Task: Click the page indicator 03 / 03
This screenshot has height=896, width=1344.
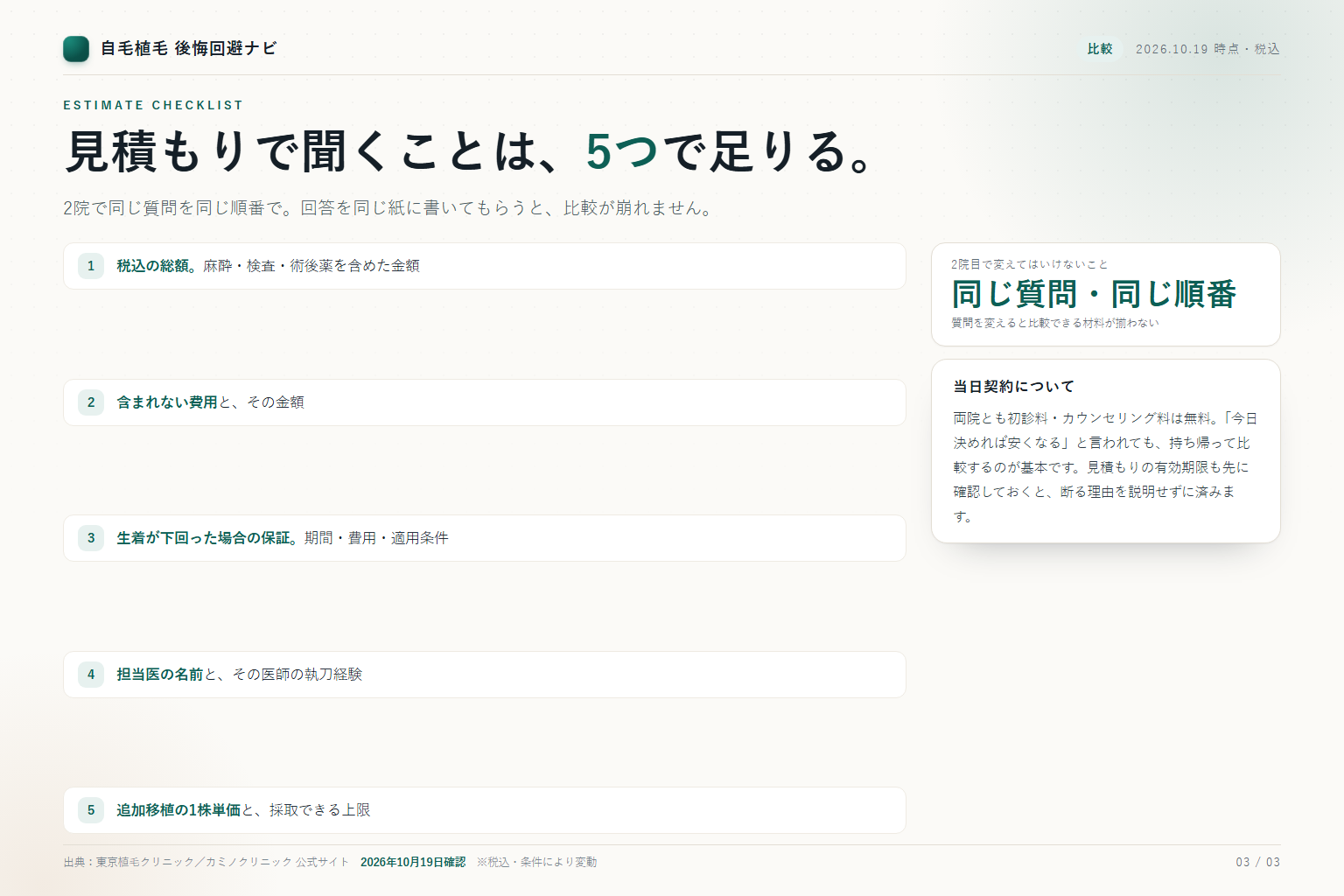Action: coord(1258,863)
